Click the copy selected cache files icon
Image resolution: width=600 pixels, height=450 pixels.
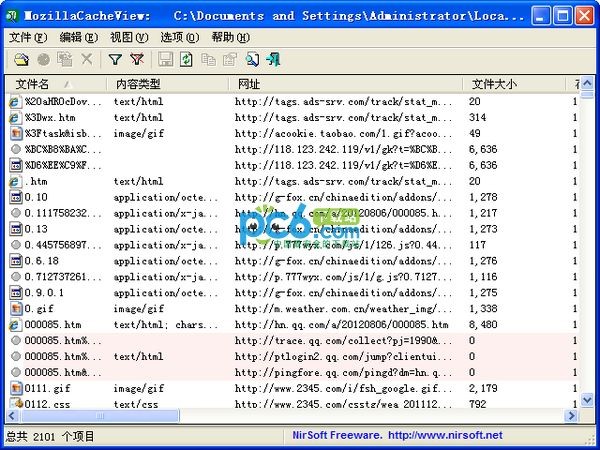(65, 59)
